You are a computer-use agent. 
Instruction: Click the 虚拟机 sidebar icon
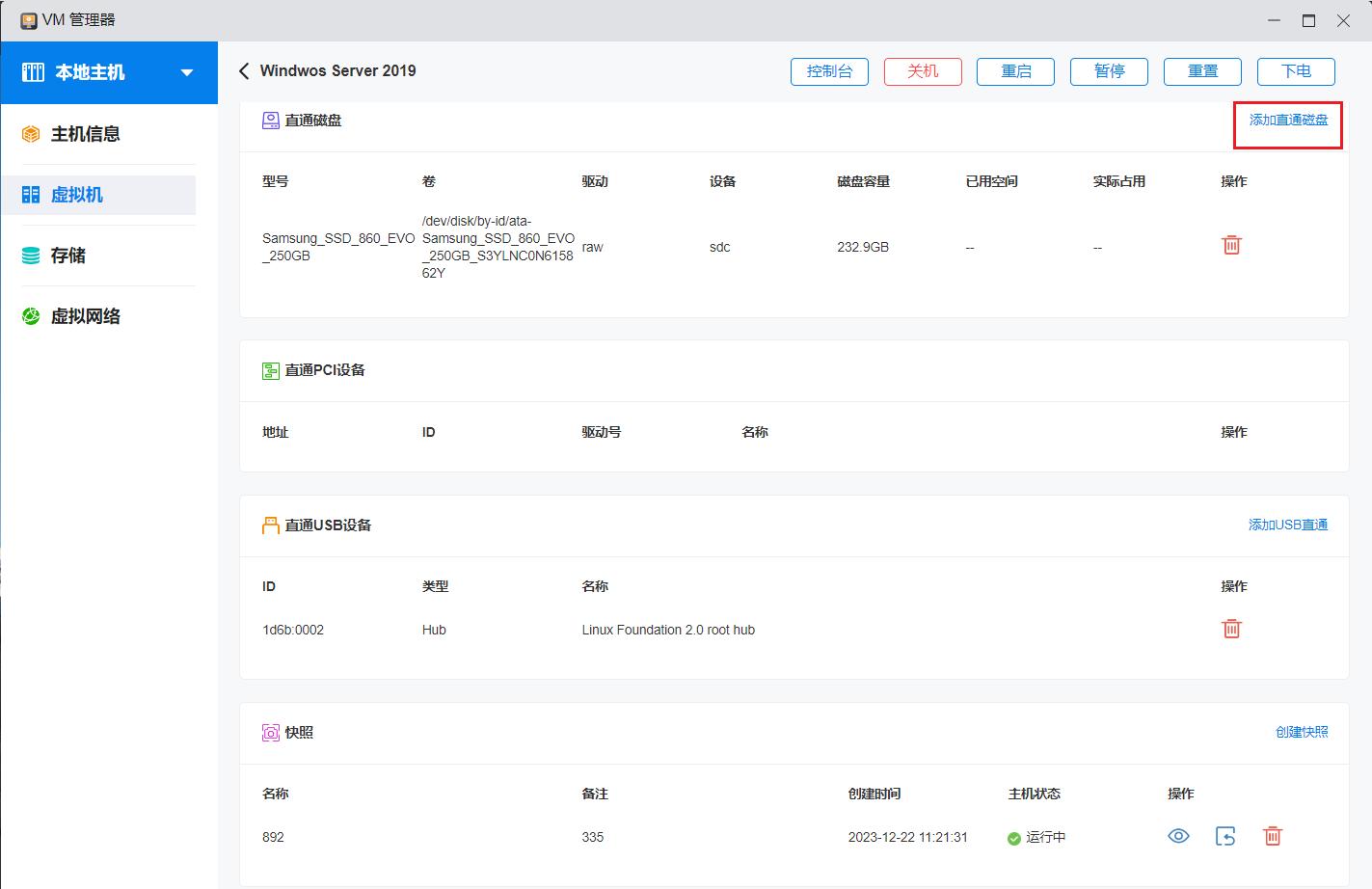click(x=31, y=195)
